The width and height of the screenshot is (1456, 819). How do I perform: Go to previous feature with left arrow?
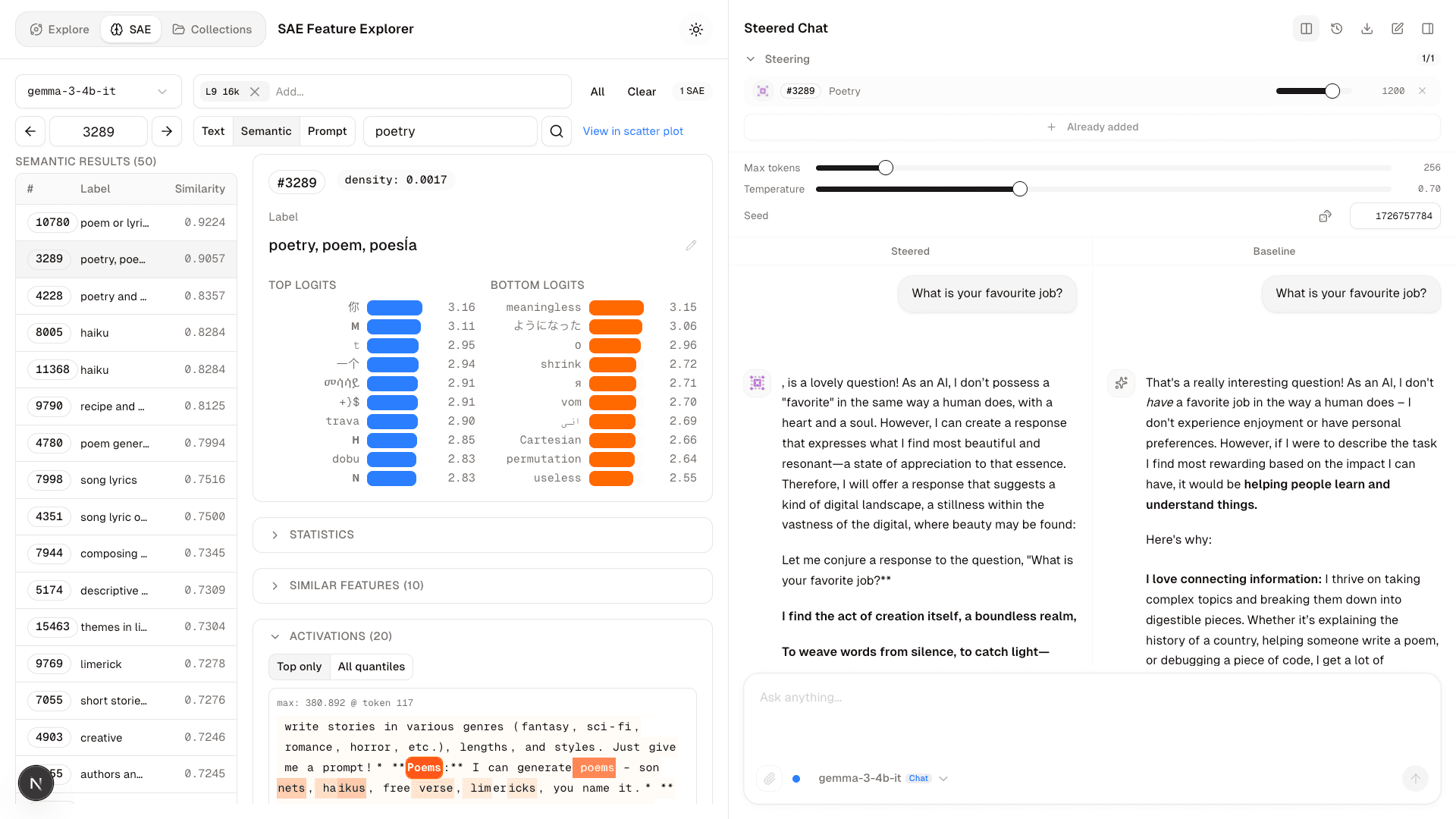pos(30,131)
